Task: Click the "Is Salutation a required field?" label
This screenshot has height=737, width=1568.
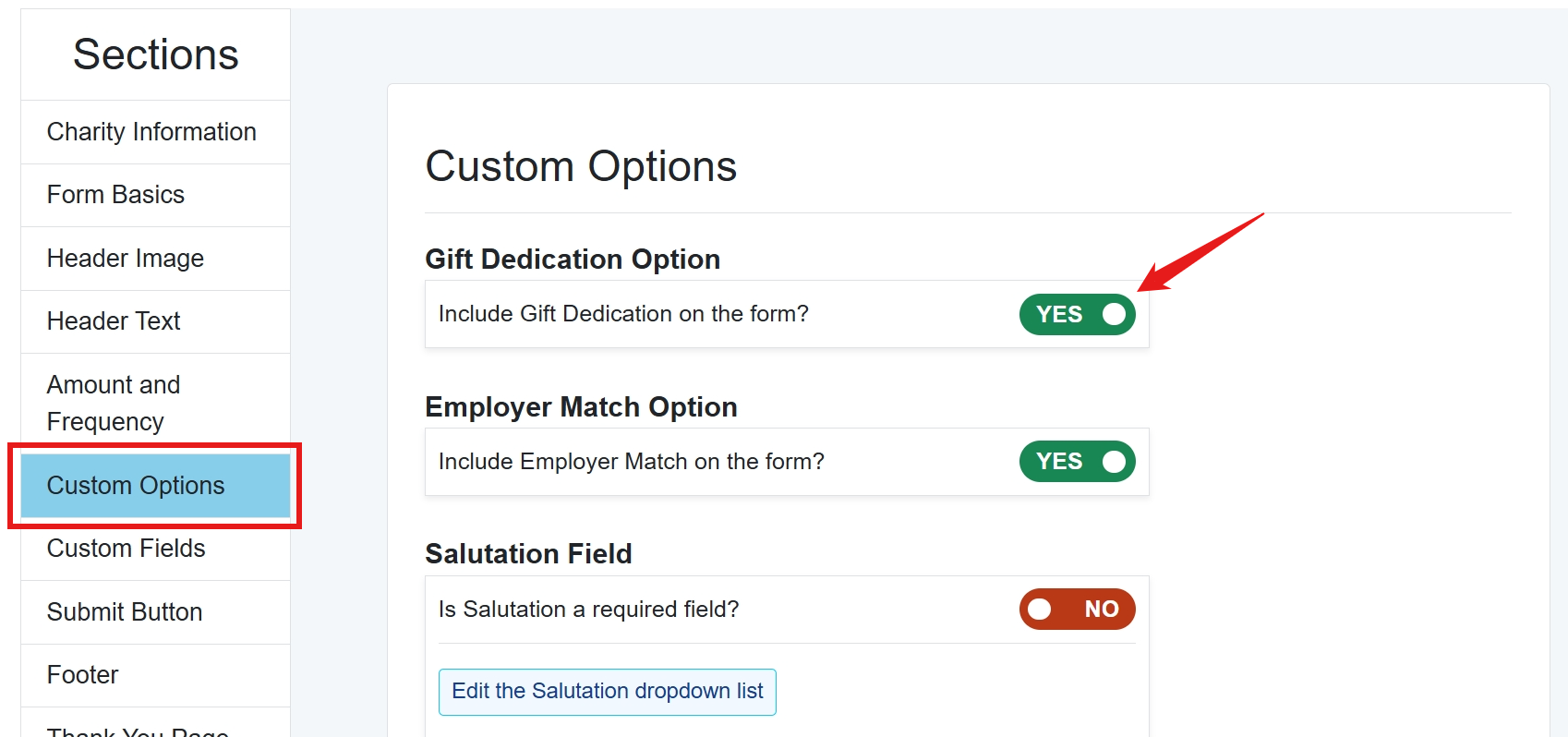Action: pos(588,610)
